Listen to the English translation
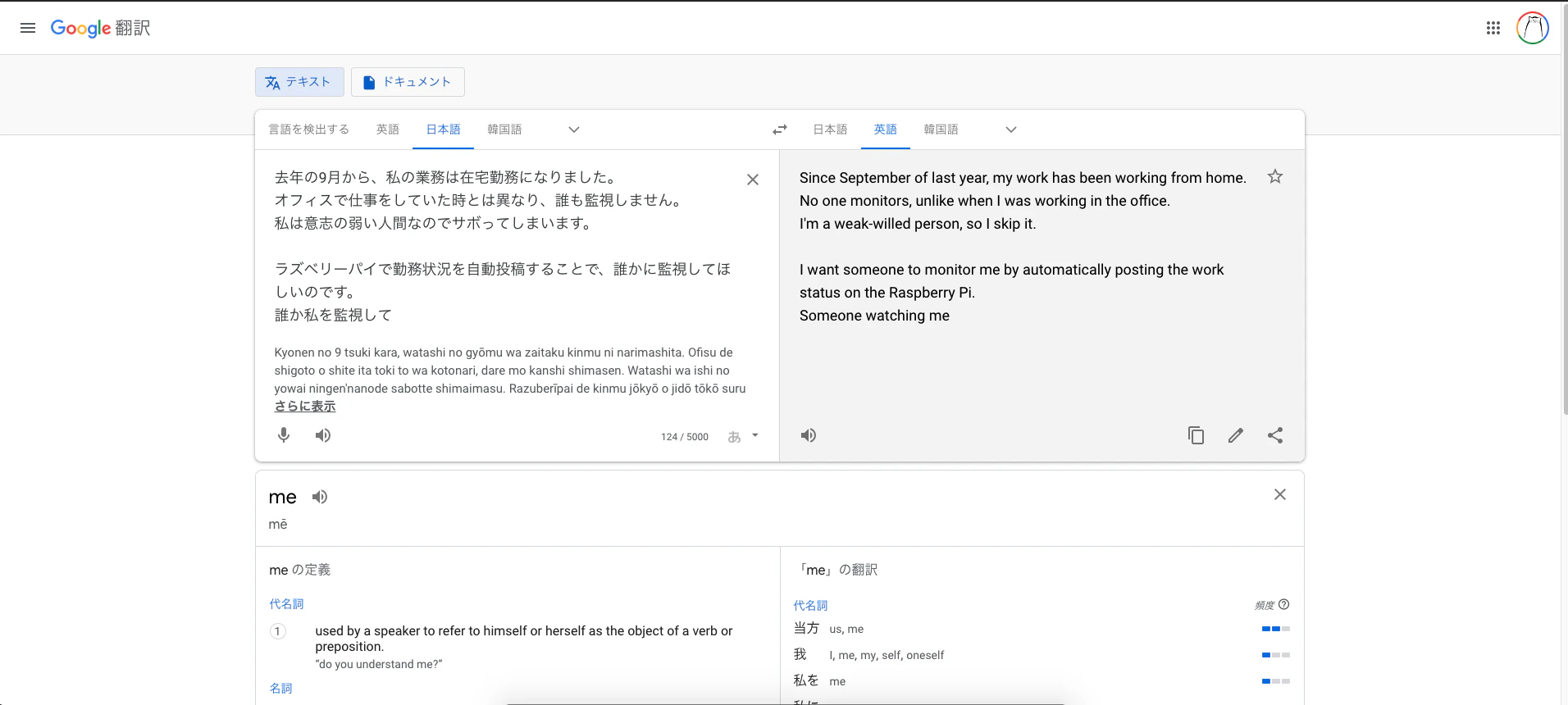Image resolution: width=1568 pixels, height=705 pixels. (x=809, y=435)
